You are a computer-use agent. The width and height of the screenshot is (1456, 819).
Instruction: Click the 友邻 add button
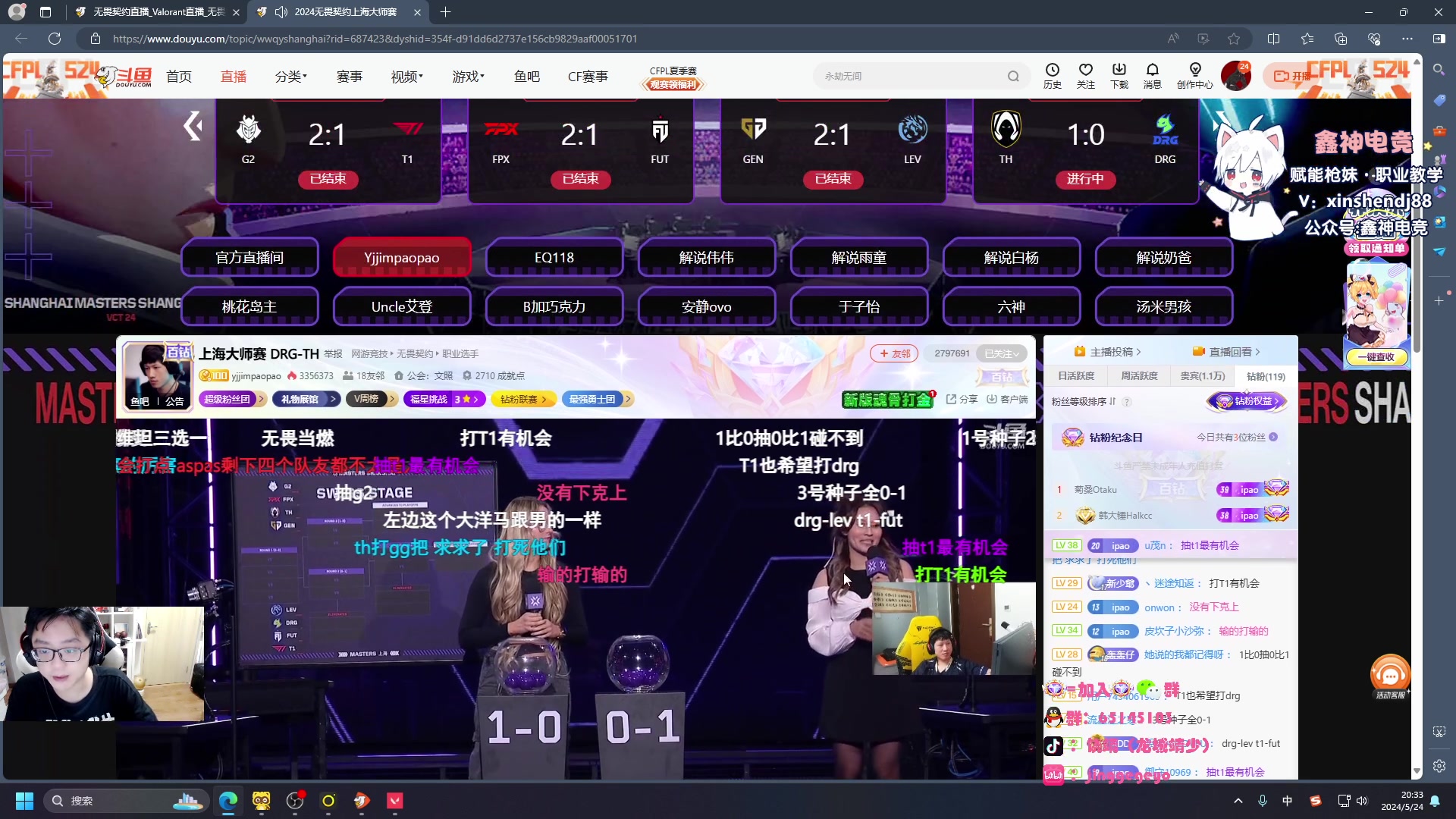pos(895,353)
